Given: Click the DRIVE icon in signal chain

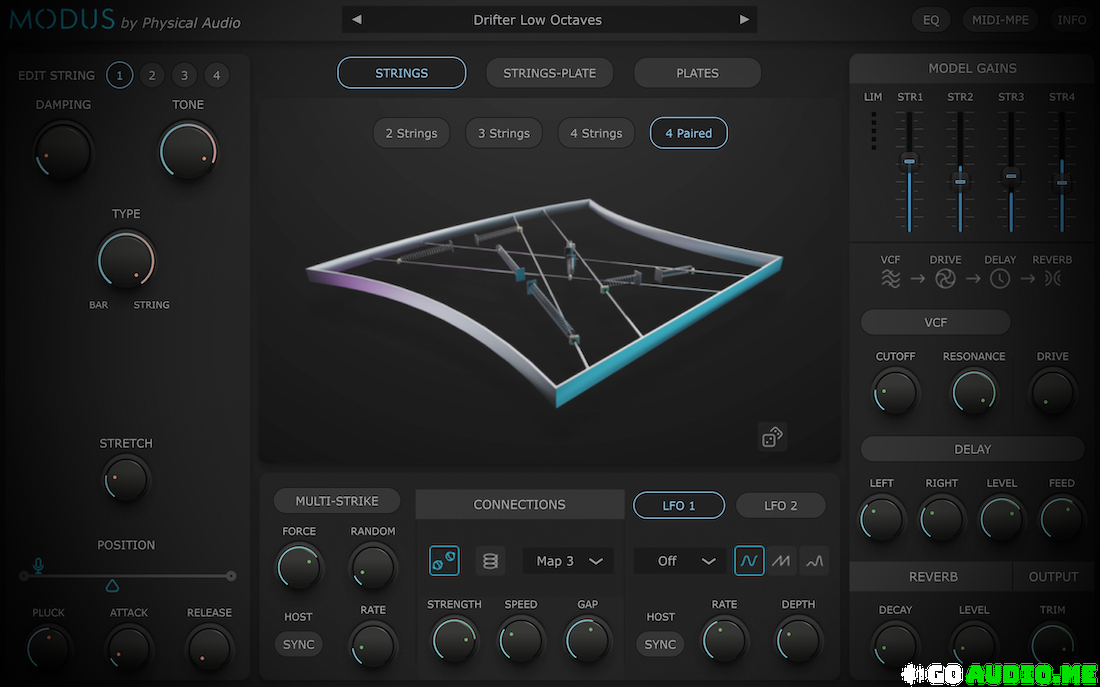Looking at the screenshot, I should (x=945, y=279).
